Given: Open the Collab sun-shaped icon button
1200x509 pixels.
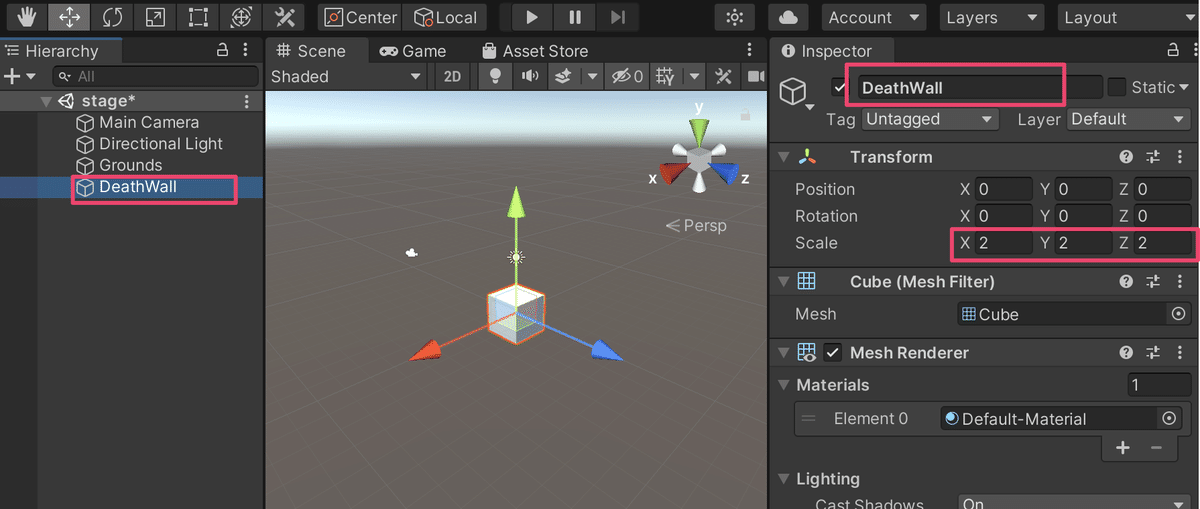Looking at the screenshot, I should 736,17.
